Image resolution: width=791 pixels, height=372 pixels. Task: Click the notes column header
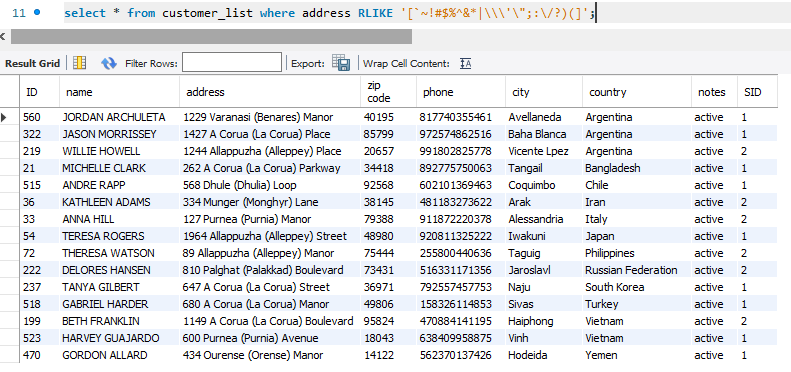[714, 92]
